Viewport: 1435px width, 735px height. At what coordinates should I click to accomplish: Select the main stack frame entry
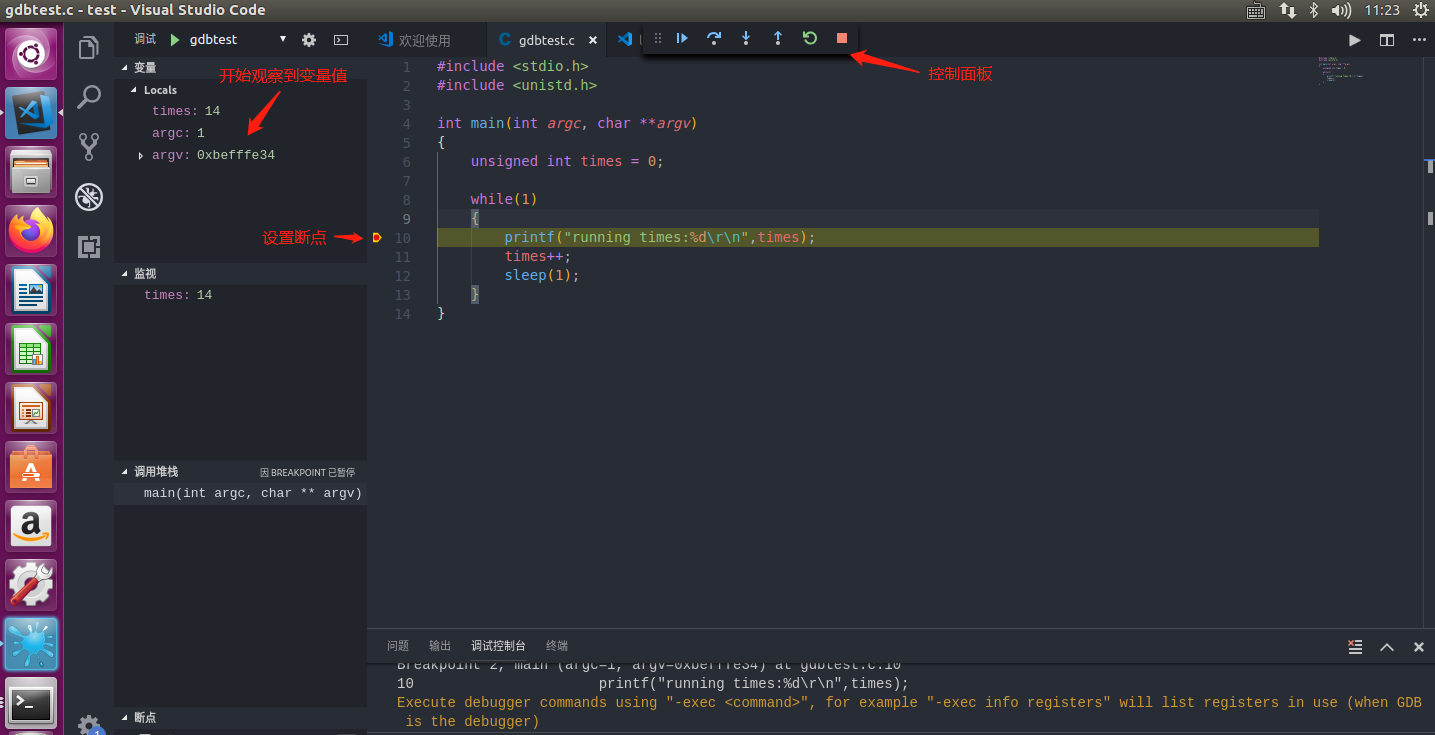240,493
